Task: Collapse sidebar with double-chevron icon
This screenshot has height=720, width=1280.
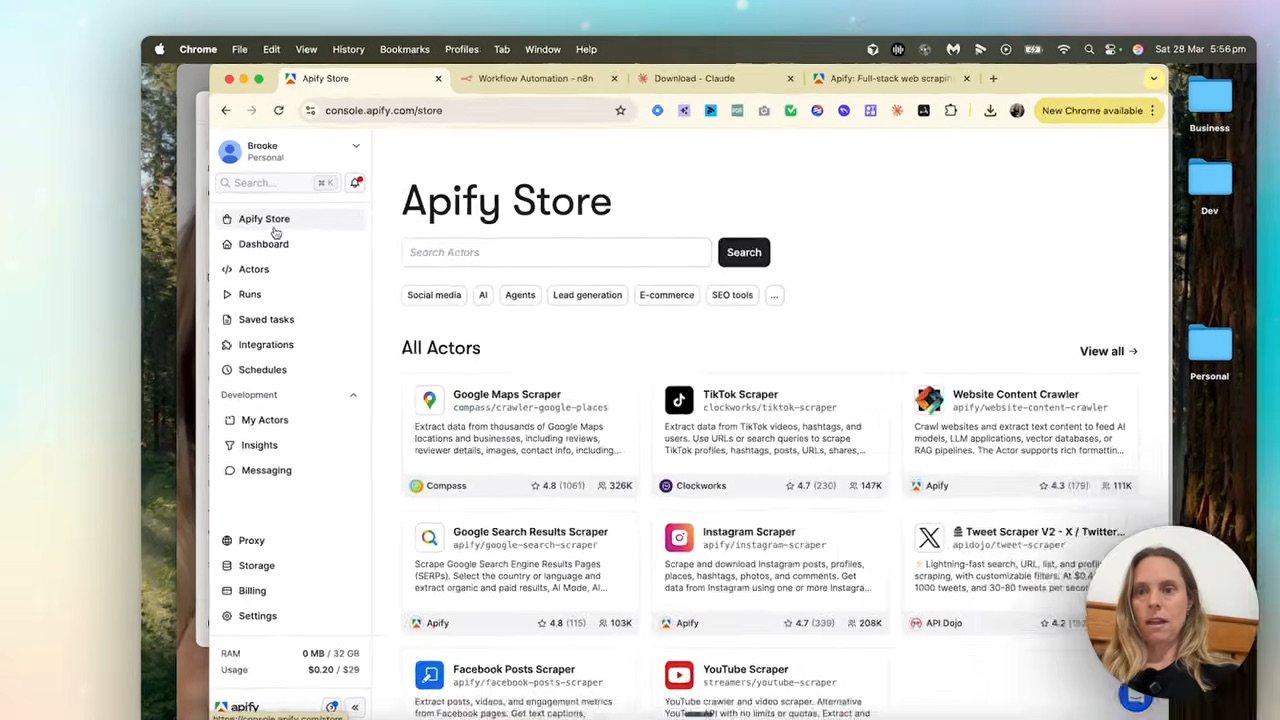Action: pyautogui.click(x=354, y=707)
